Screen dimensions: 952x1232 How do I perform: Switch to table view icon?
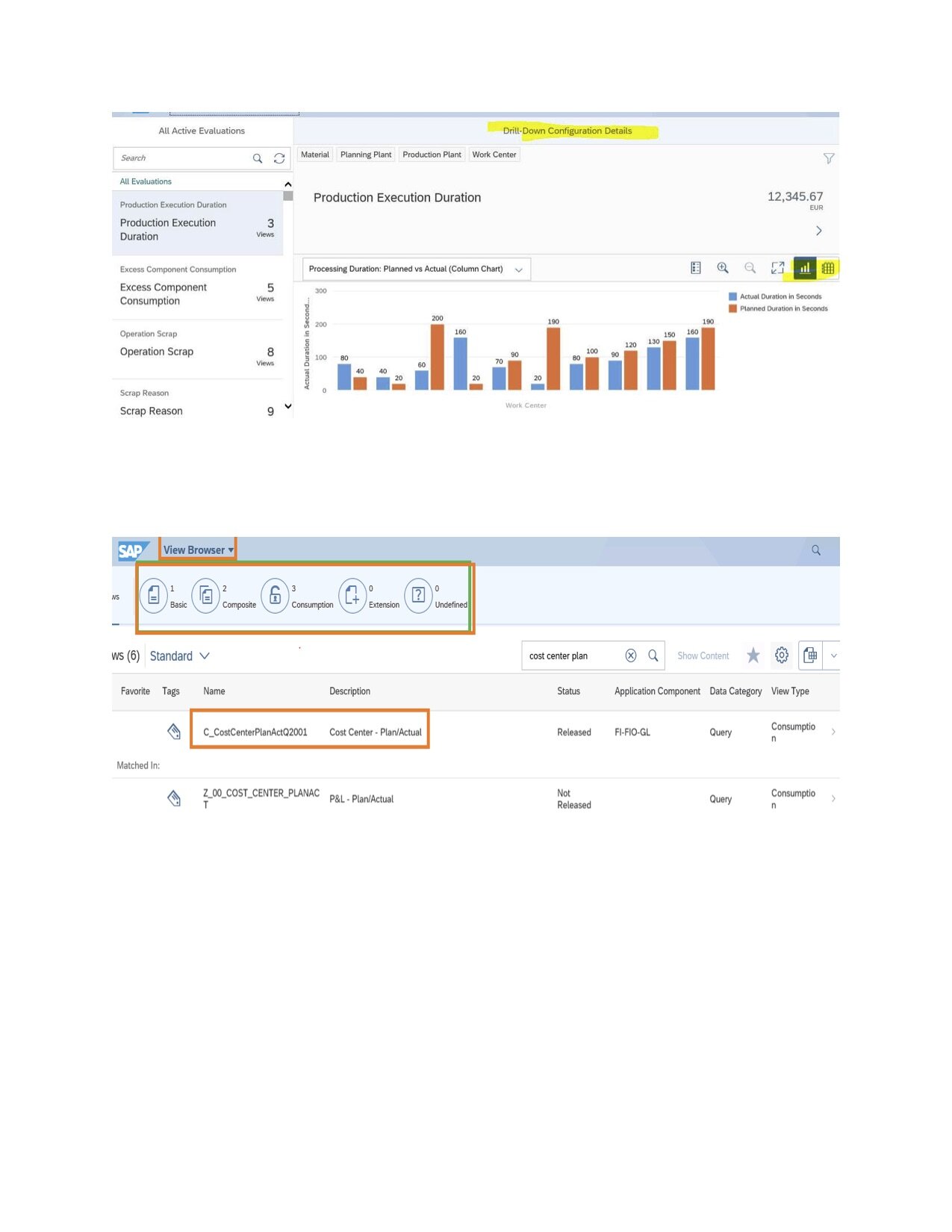(x=828, y=268)
